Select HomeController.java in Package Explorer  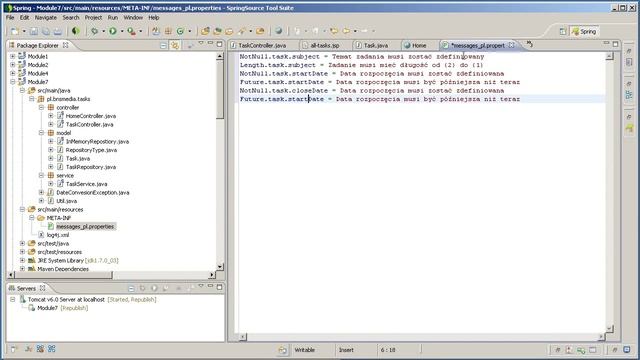click(x=91, y=116)
